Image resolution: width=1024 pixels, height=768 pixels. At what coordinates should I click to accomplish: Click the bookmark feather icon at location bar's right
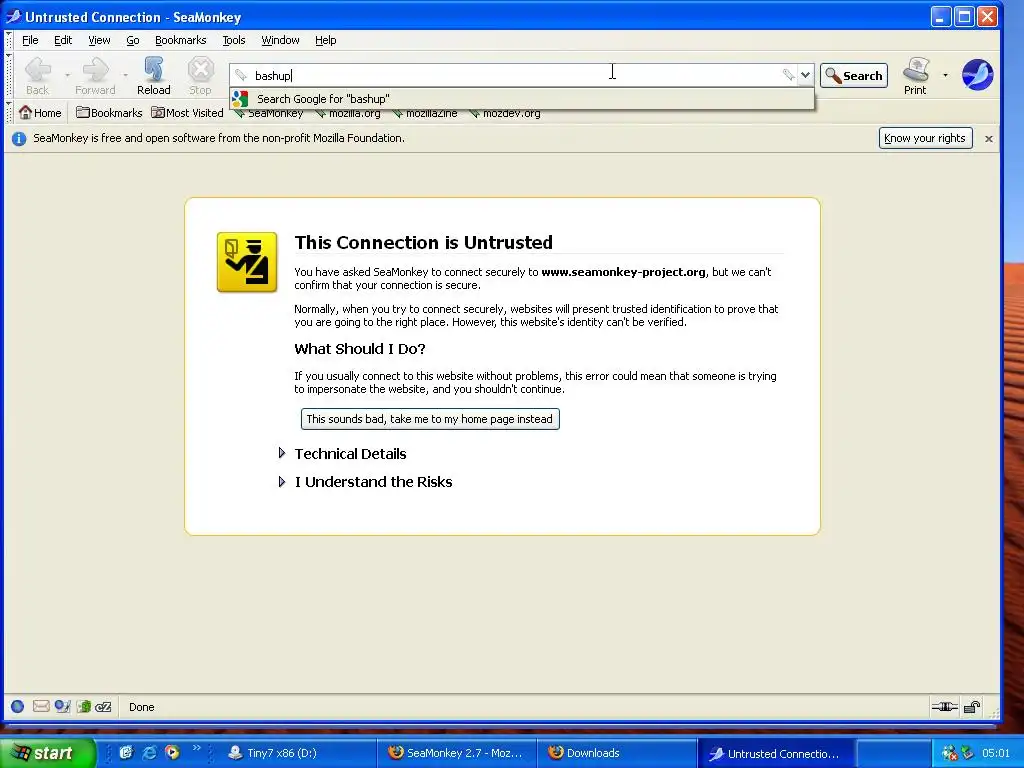click(x=788, y=75)
